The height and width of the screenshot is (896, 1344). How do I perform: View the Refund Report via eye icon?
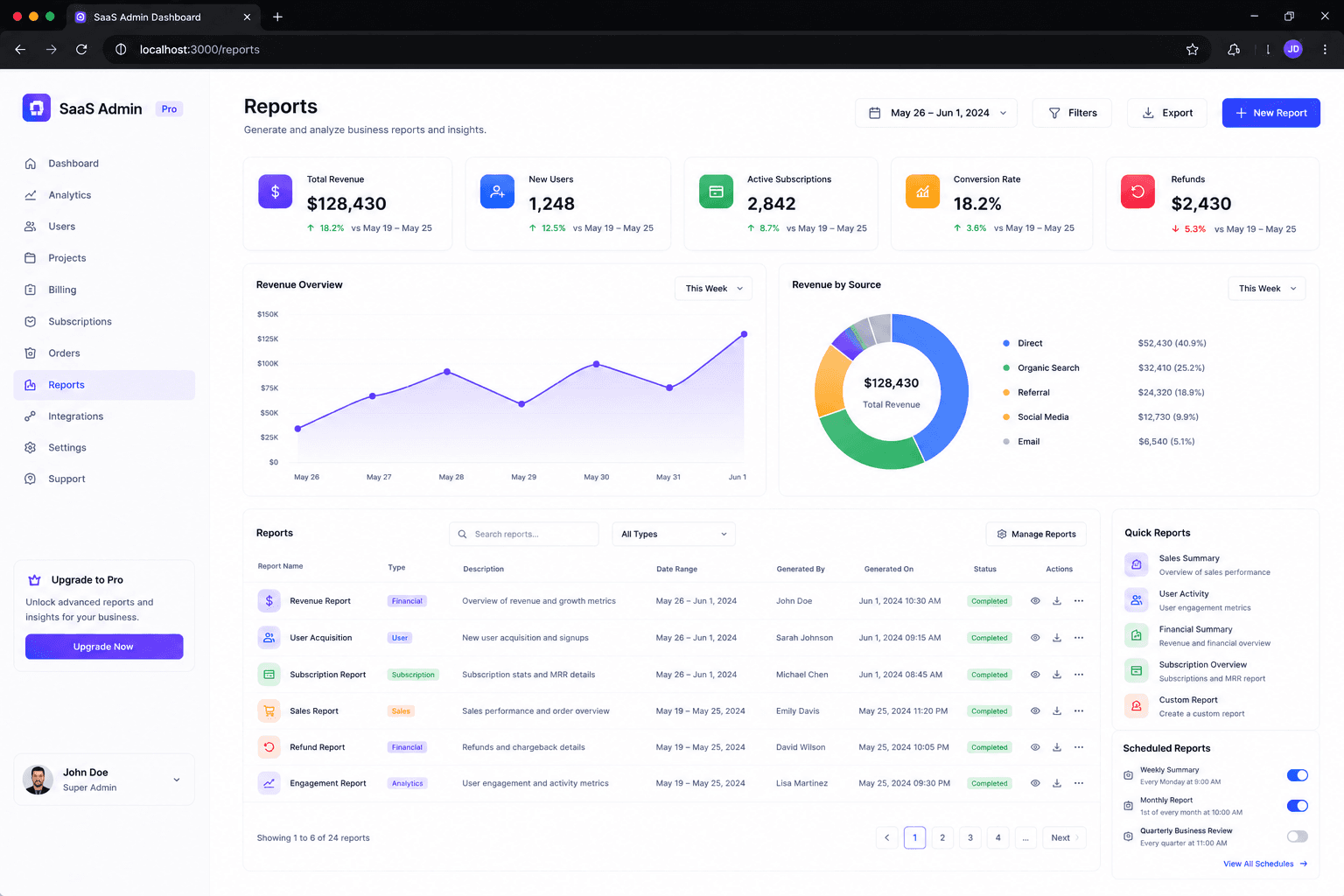tap(1035, 747)
